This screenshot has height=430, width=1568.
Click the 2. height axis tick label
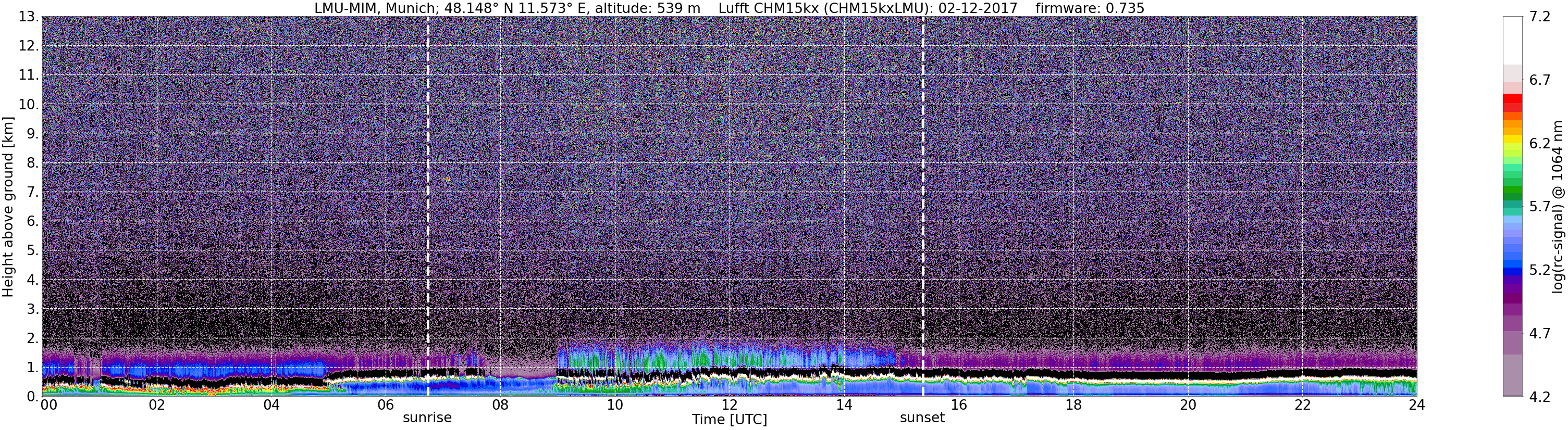coord(32,338)
